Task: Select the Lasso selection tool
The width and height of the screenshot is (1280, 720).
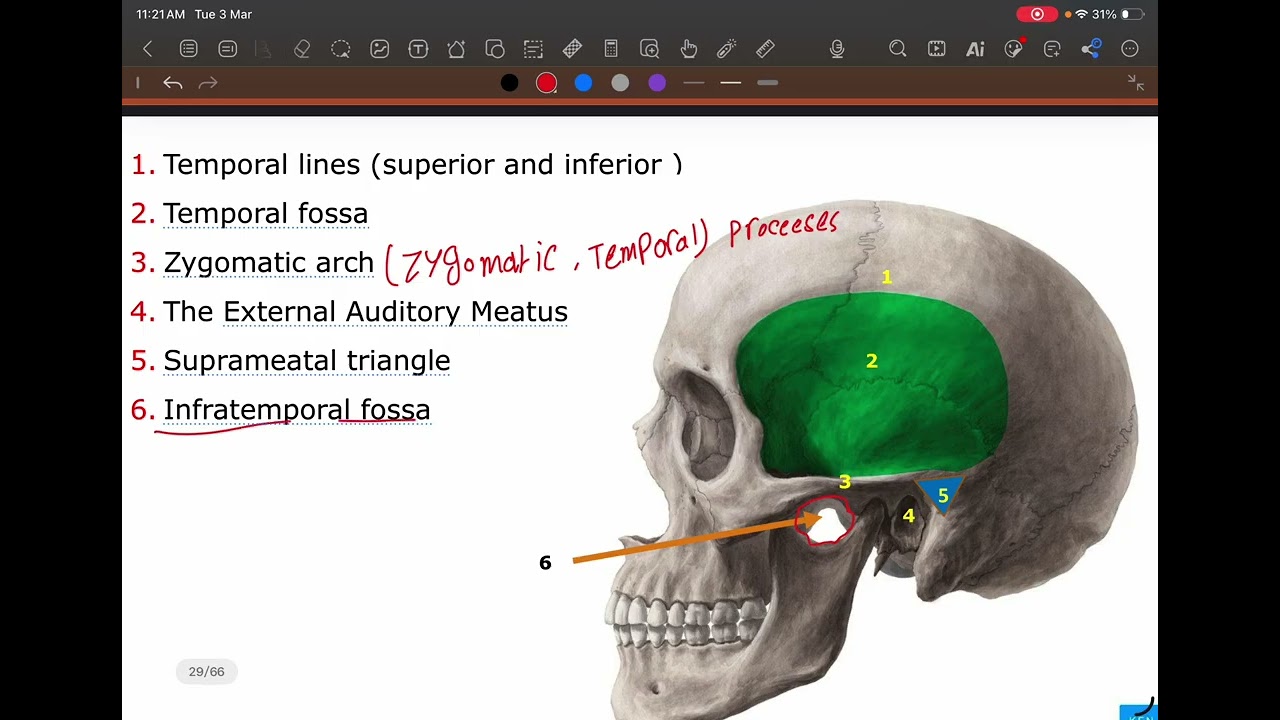Action: [341, 49]
